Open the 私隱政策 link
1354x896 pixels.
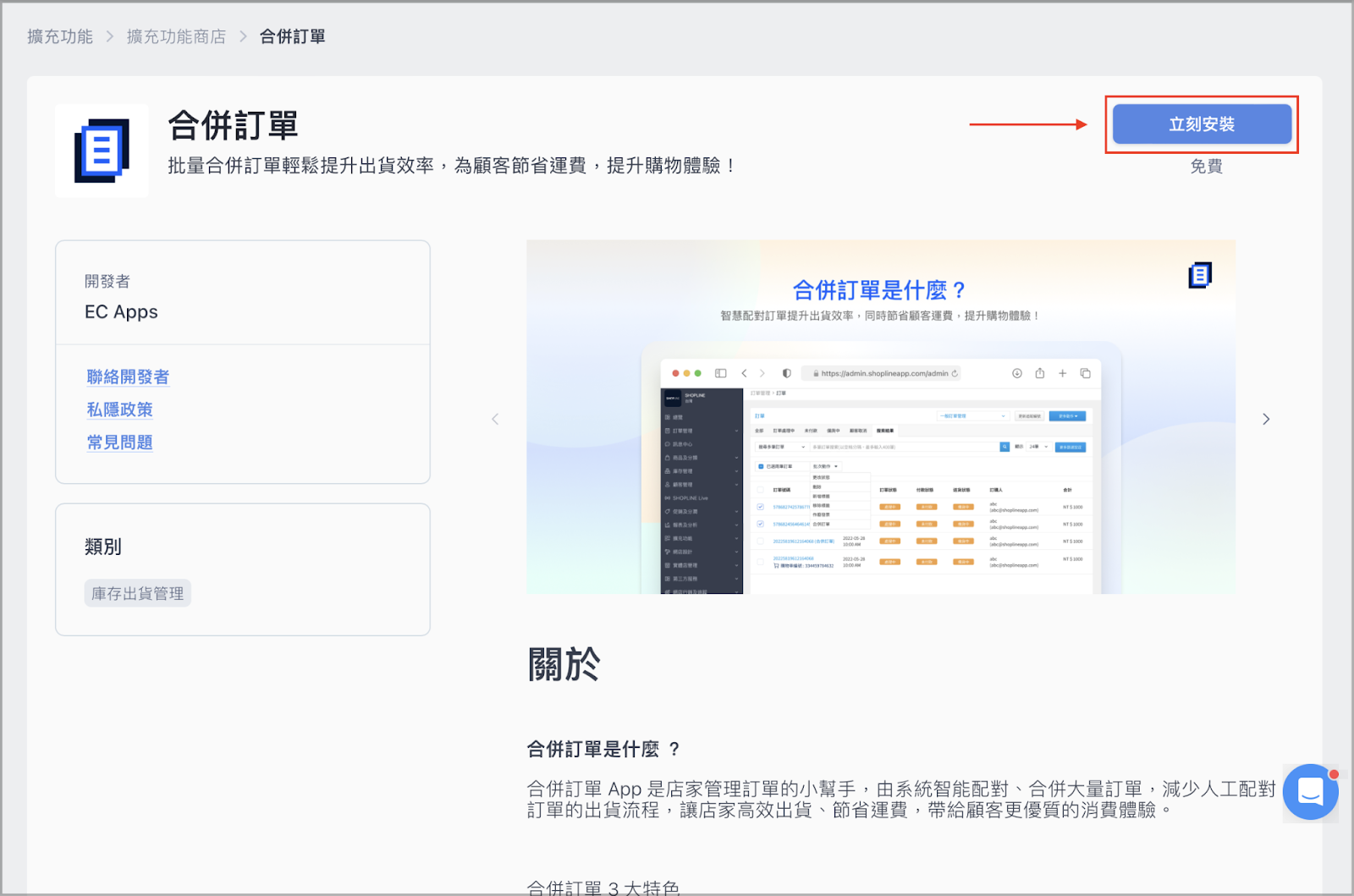coord(119,410)
